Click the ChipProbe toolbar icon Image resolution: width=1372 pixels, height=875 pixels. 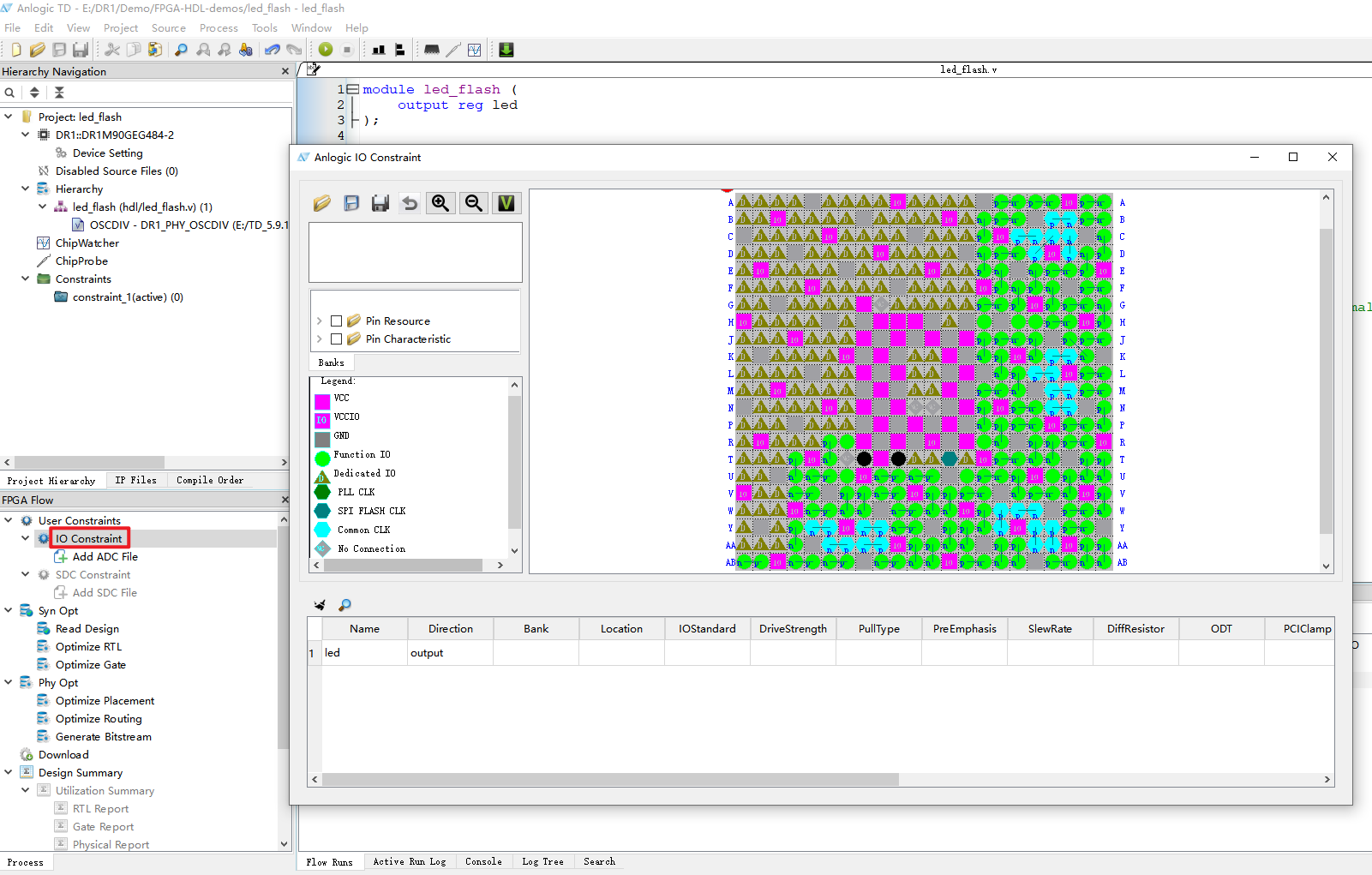(x=453, y=50)
